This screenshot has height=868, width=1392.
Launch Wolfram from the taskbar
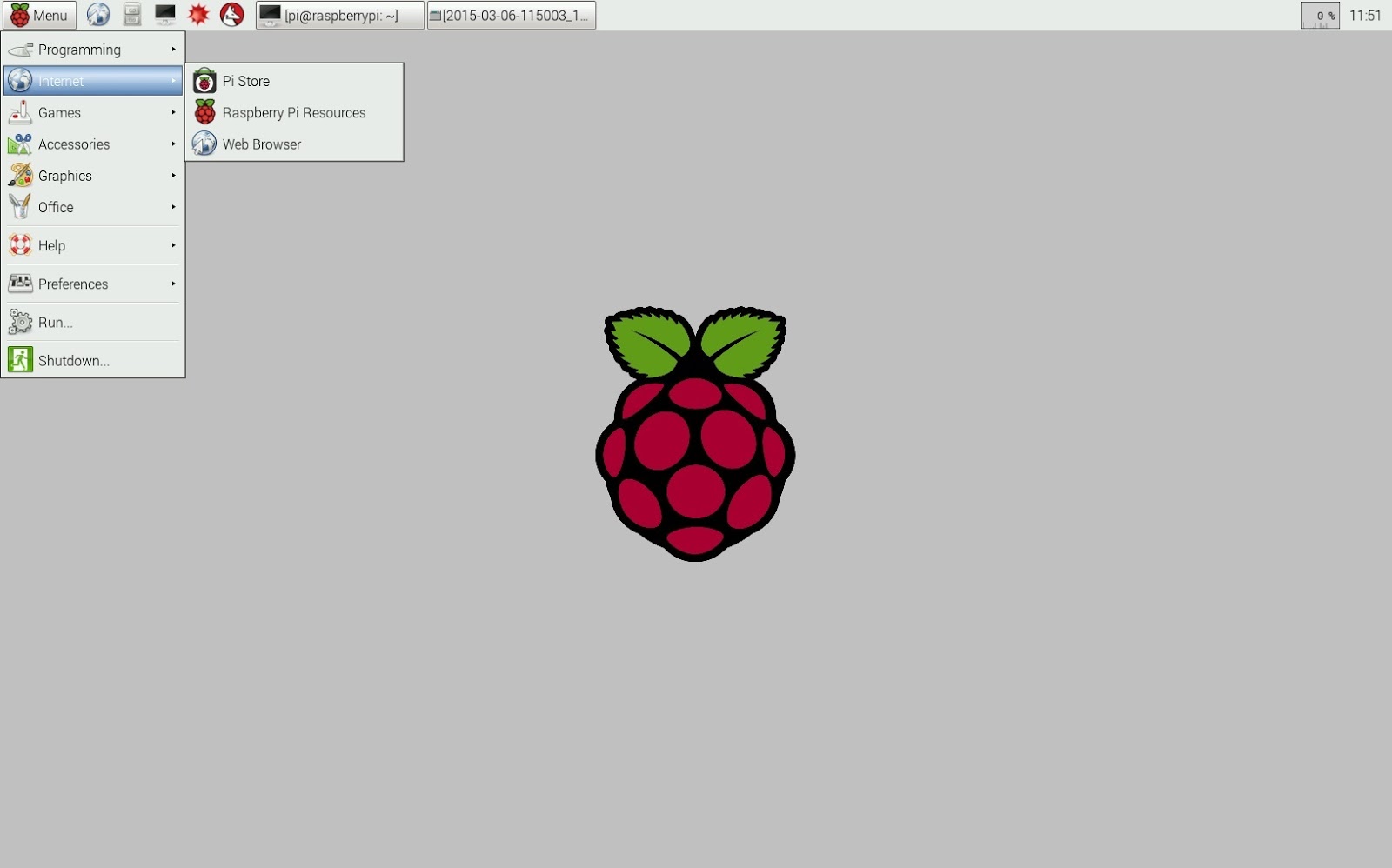tap(231, 14)
